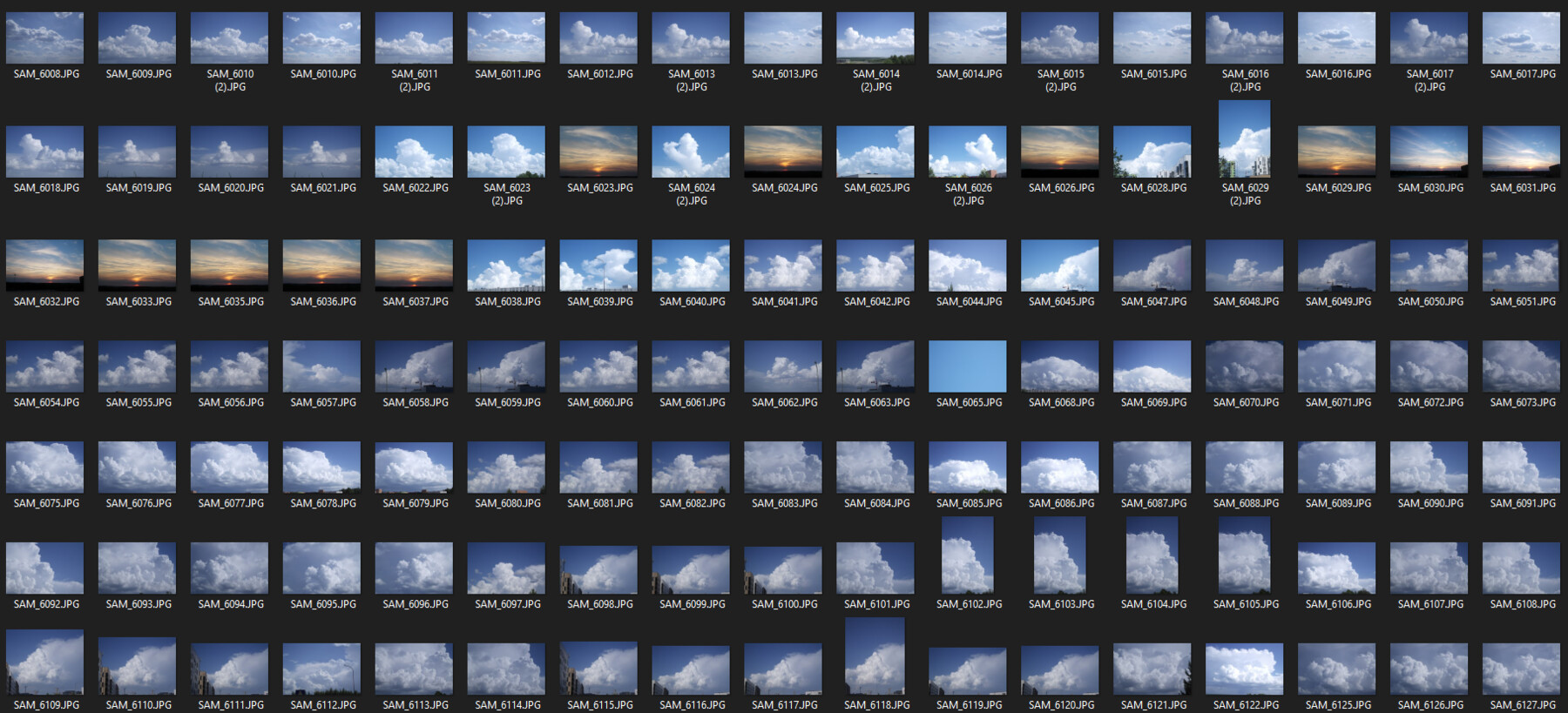Image resolution: width=1568 pixels, height=713 pixels.
Task: Select the SAM_6098.JPG thumbnail
Action: pos(599,570)
